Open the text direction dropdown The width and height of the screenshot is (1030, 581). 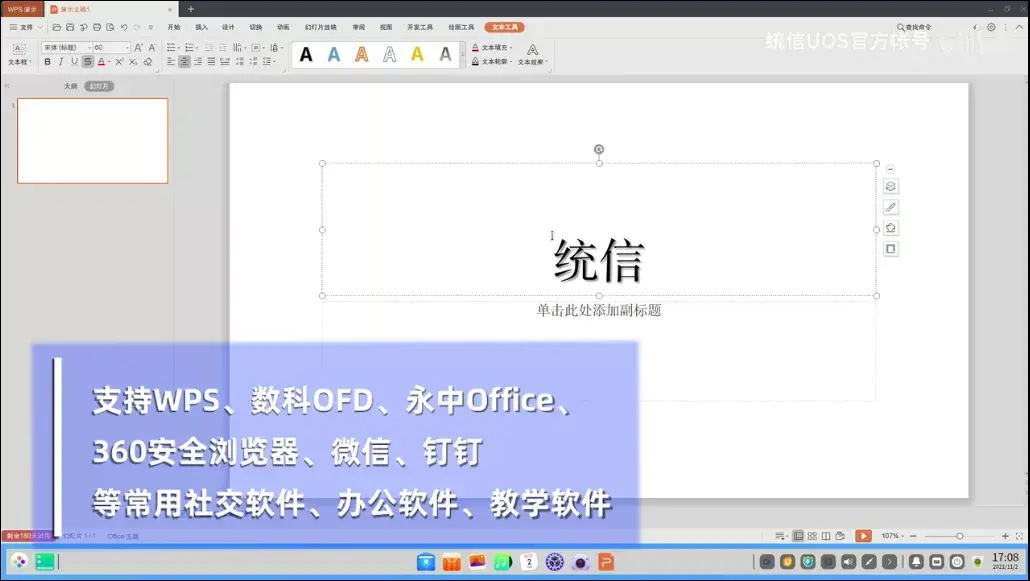click(x=240, y=47)
